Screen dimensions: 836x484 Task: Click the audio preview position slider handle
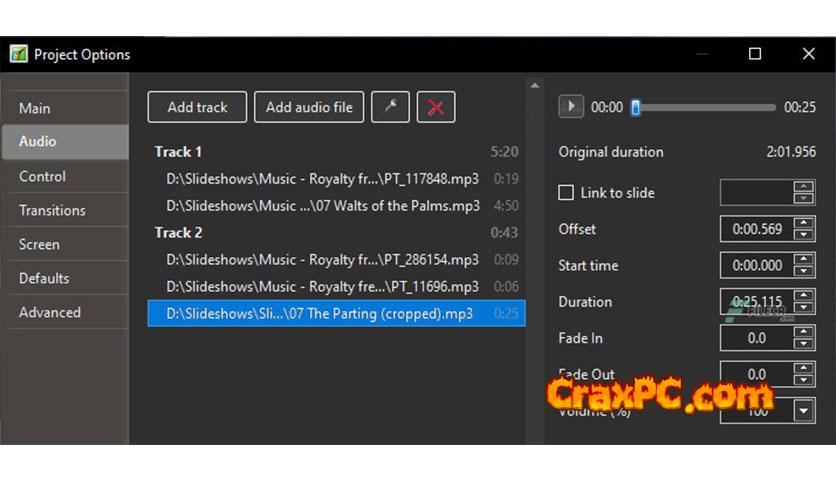click(636, 107)
